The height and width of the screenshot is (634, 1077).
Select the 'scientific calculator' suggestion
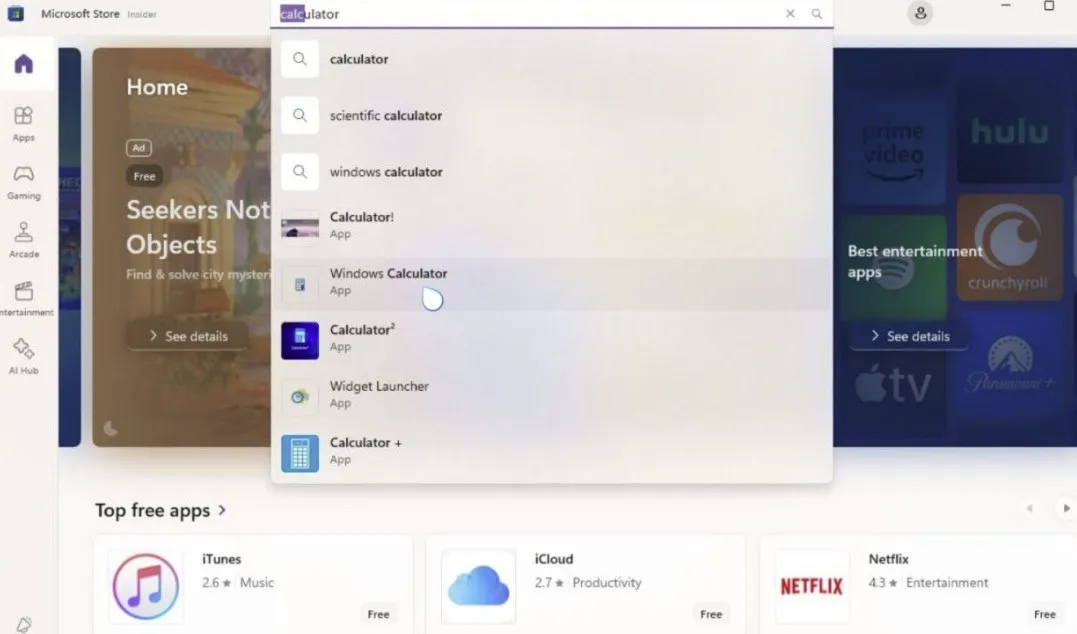click(x=552, y=115)
